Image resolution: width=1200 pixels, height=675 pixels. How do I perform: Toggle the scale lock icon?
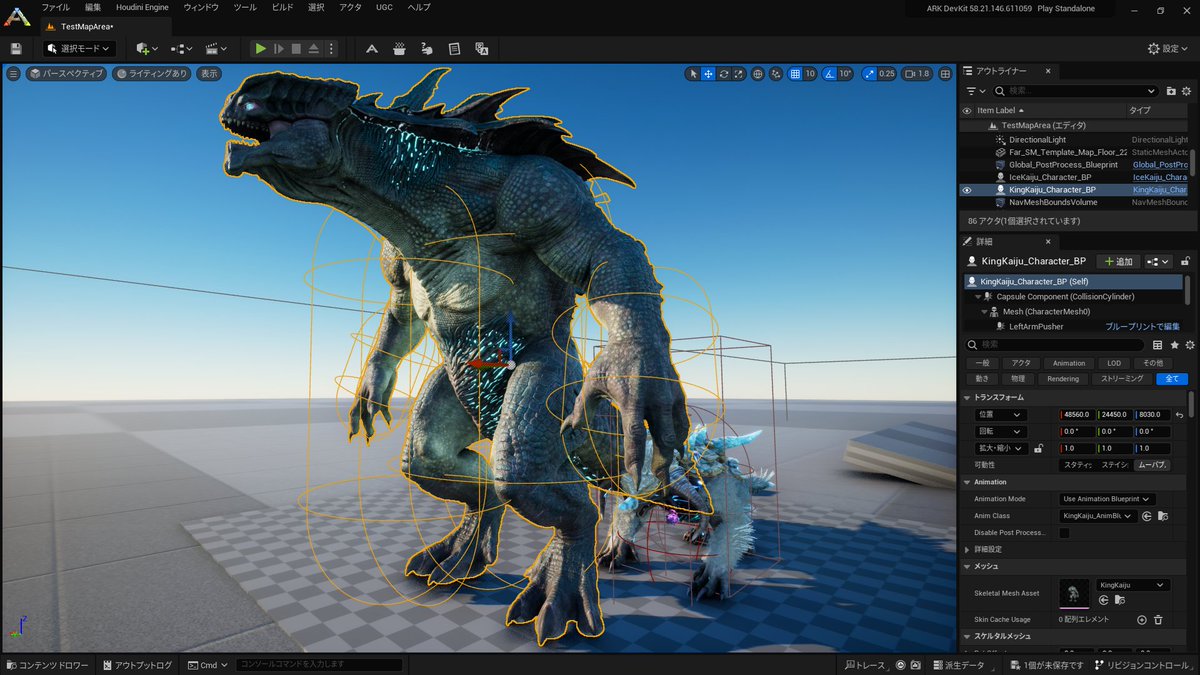[1039, 449]
